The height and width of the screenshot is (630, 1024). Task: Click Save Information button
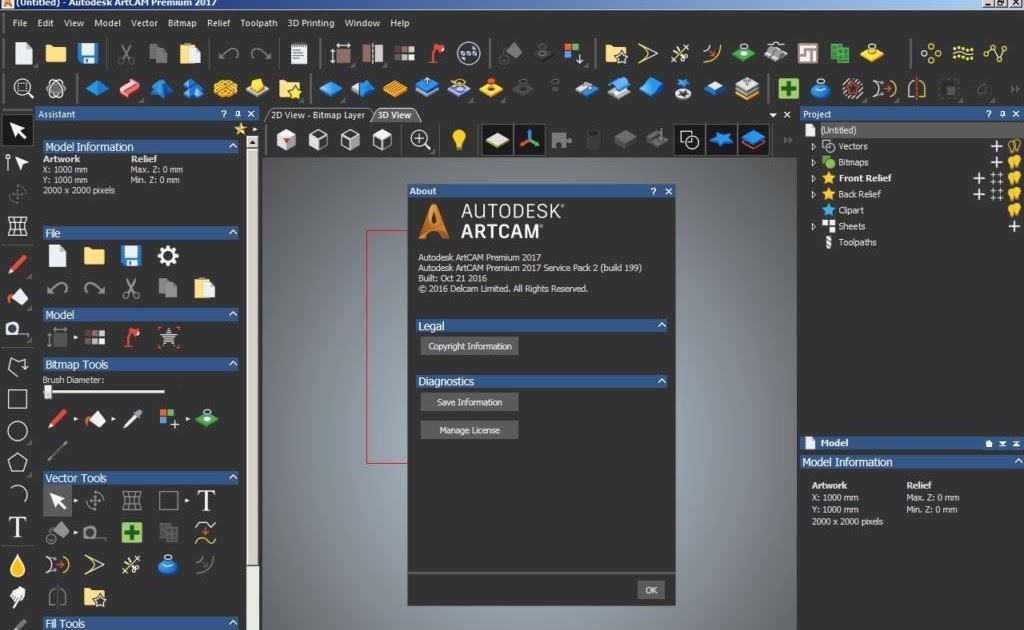tap(470, 402)
